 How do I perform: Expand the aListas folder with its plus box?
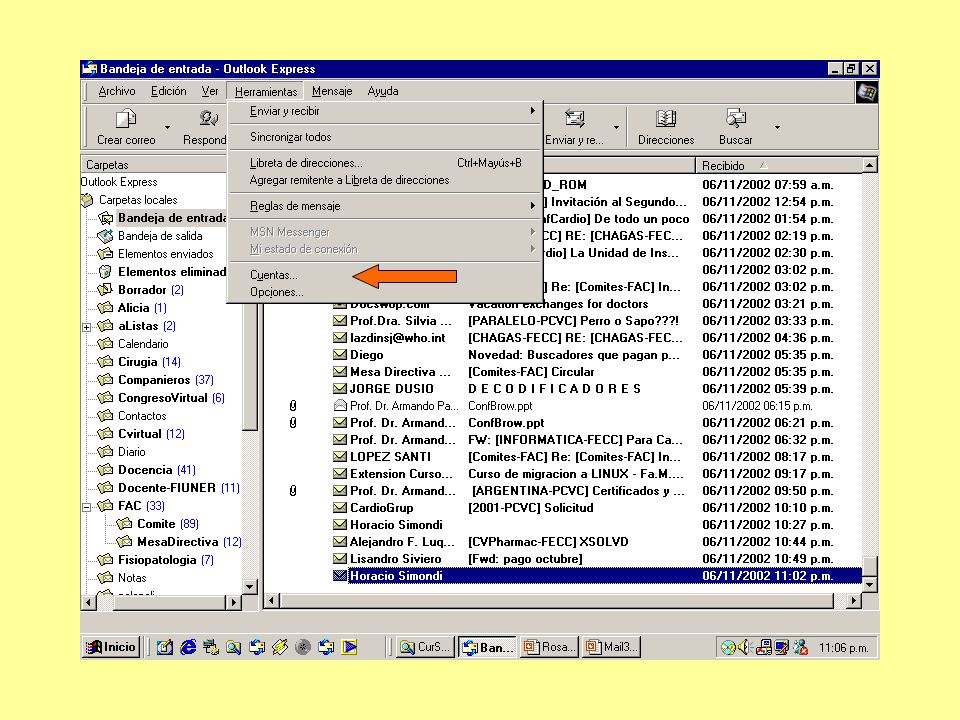(x=87, y=327)
